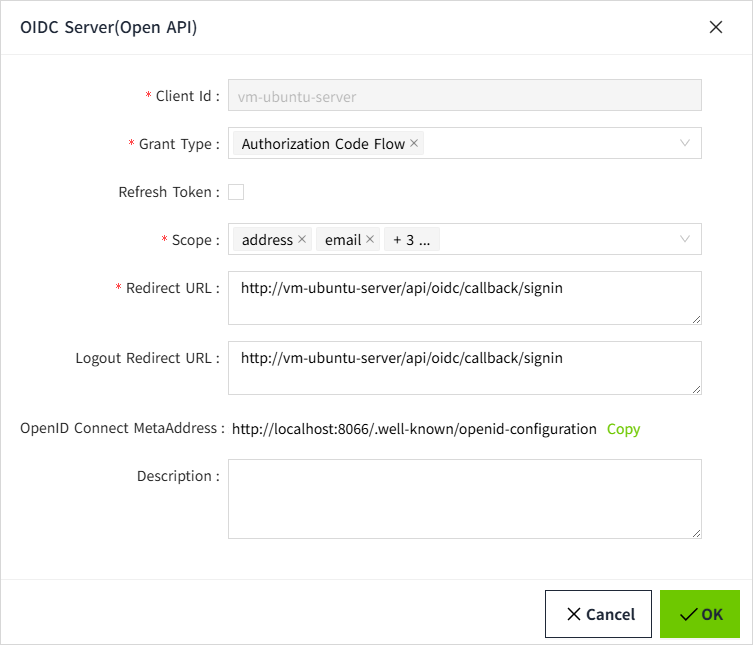Remove the Authorization Code Flow tag
Screen dimensions: 753x645
tap(414, 144)
